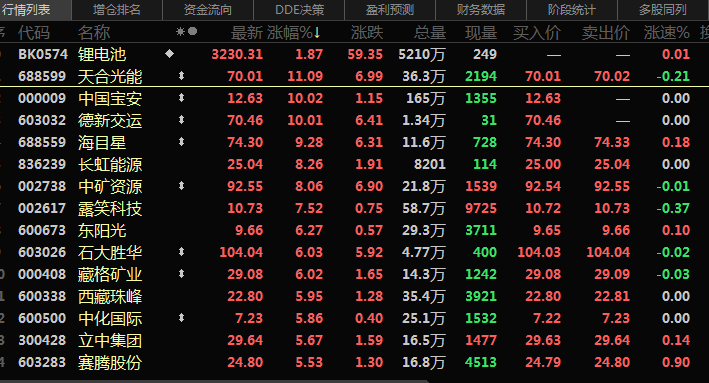The height and width of the screenshot is (383, 709).
Task: Select stock 赛腾股份 in the list
Action: click(110, 363)
